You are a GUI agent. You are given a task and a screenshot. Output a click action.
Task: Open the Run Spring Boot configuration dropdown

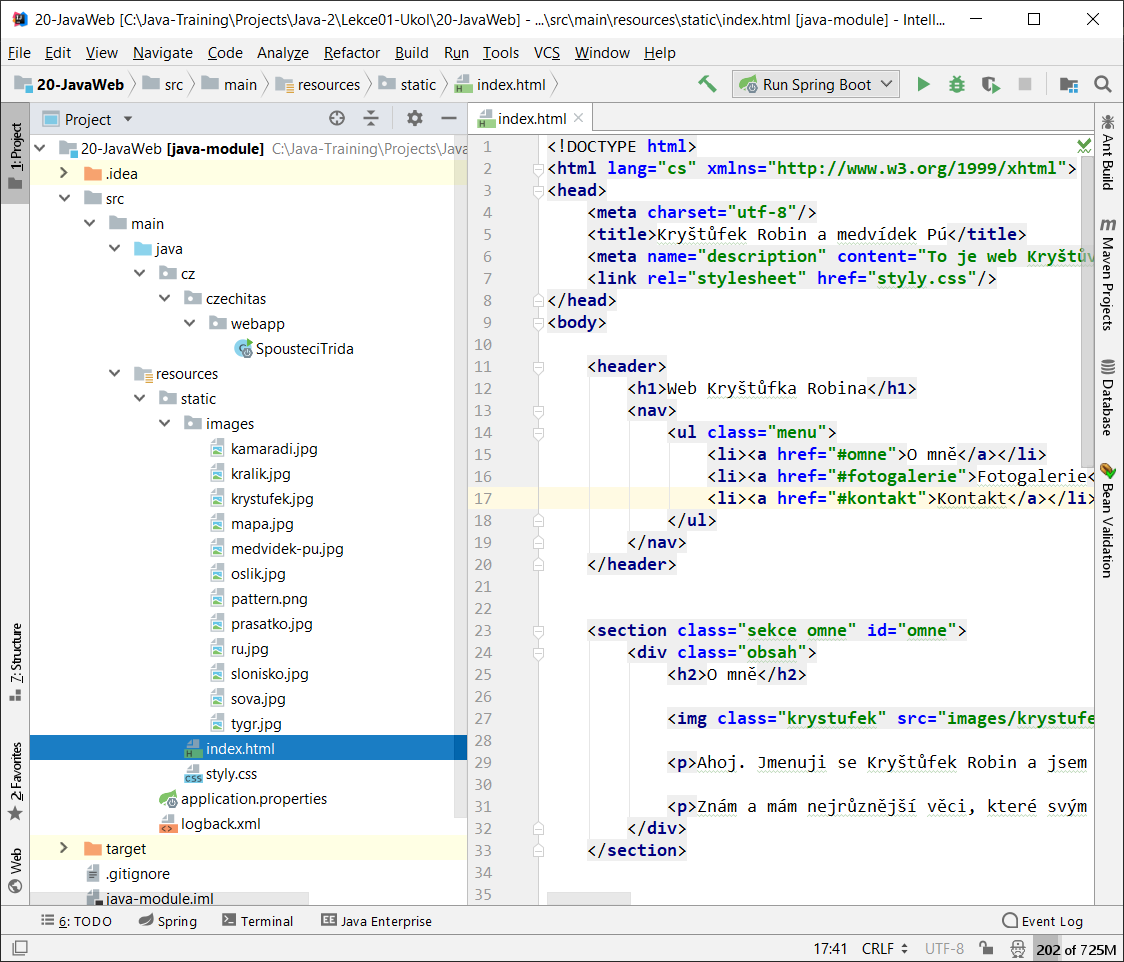[x=815, y=84]
